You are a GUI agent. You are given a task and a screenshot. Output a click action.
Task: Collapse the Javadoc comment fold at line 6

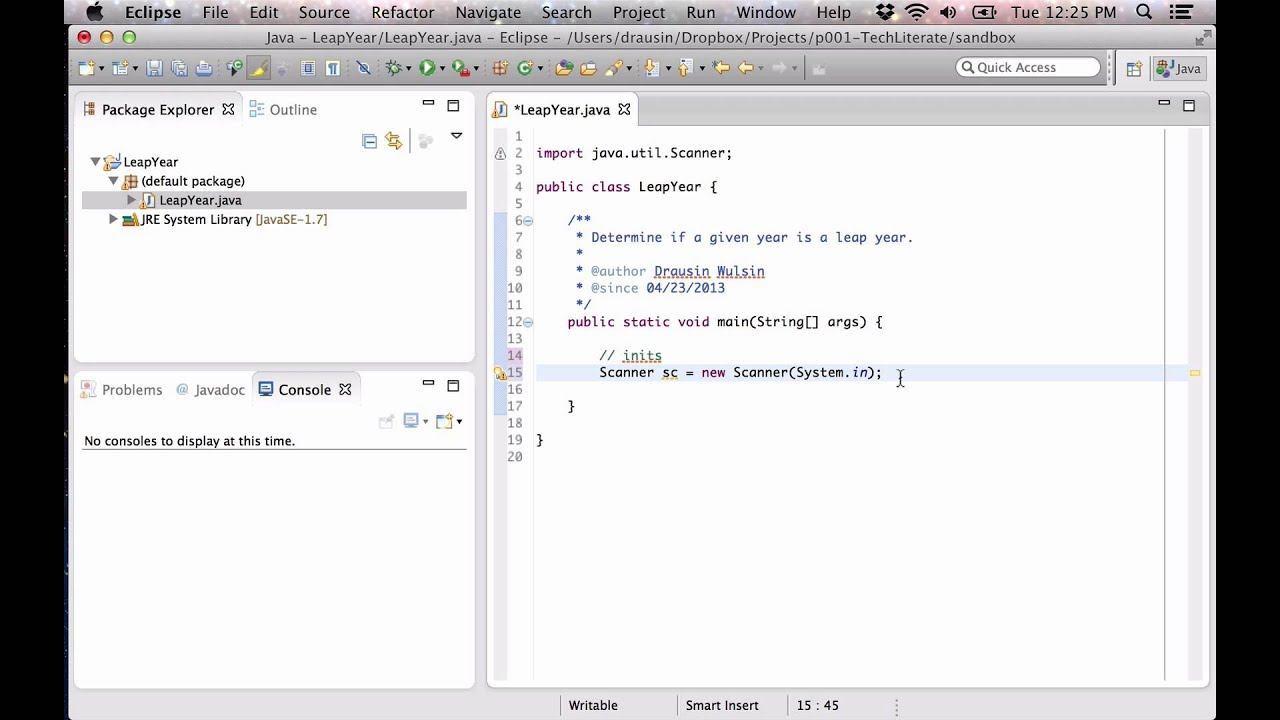pyautogui.click(x=528, y=220)
